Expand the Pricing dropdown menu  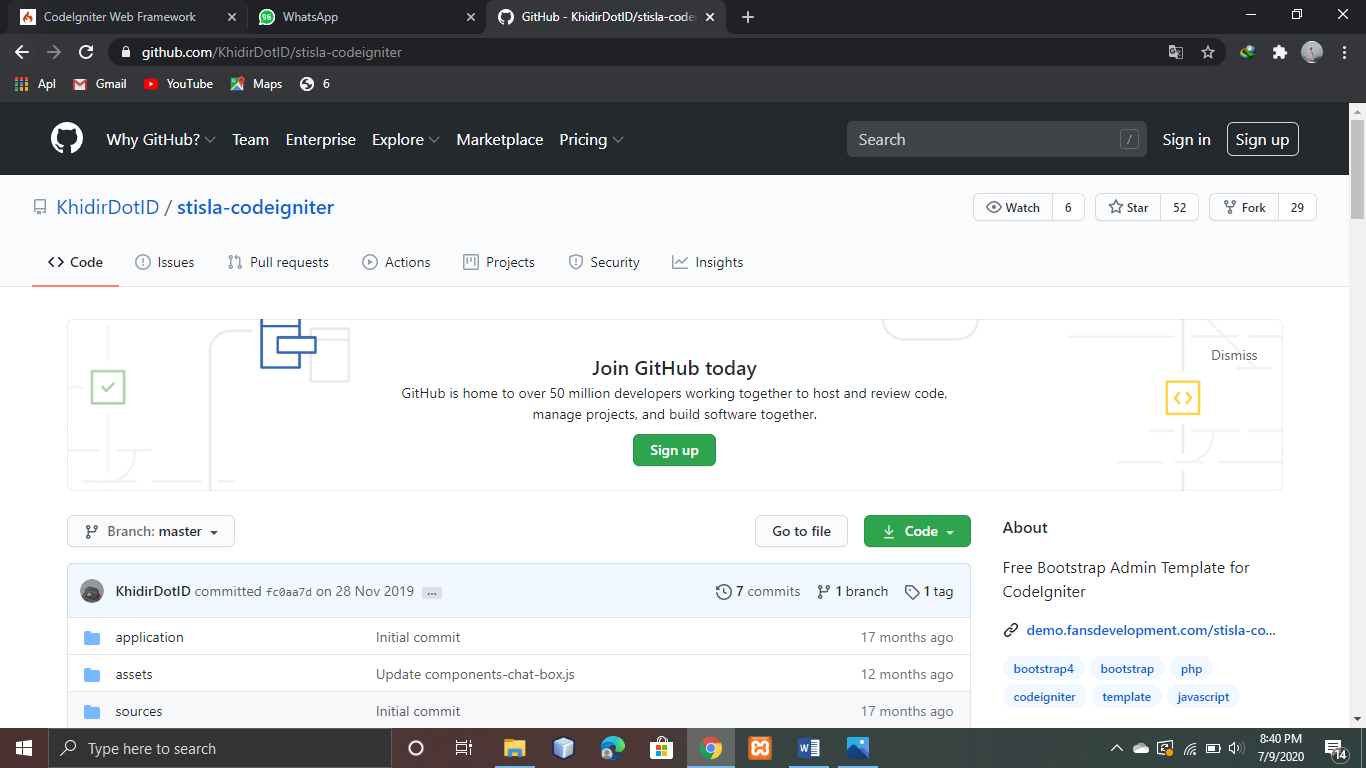point(591,140)
